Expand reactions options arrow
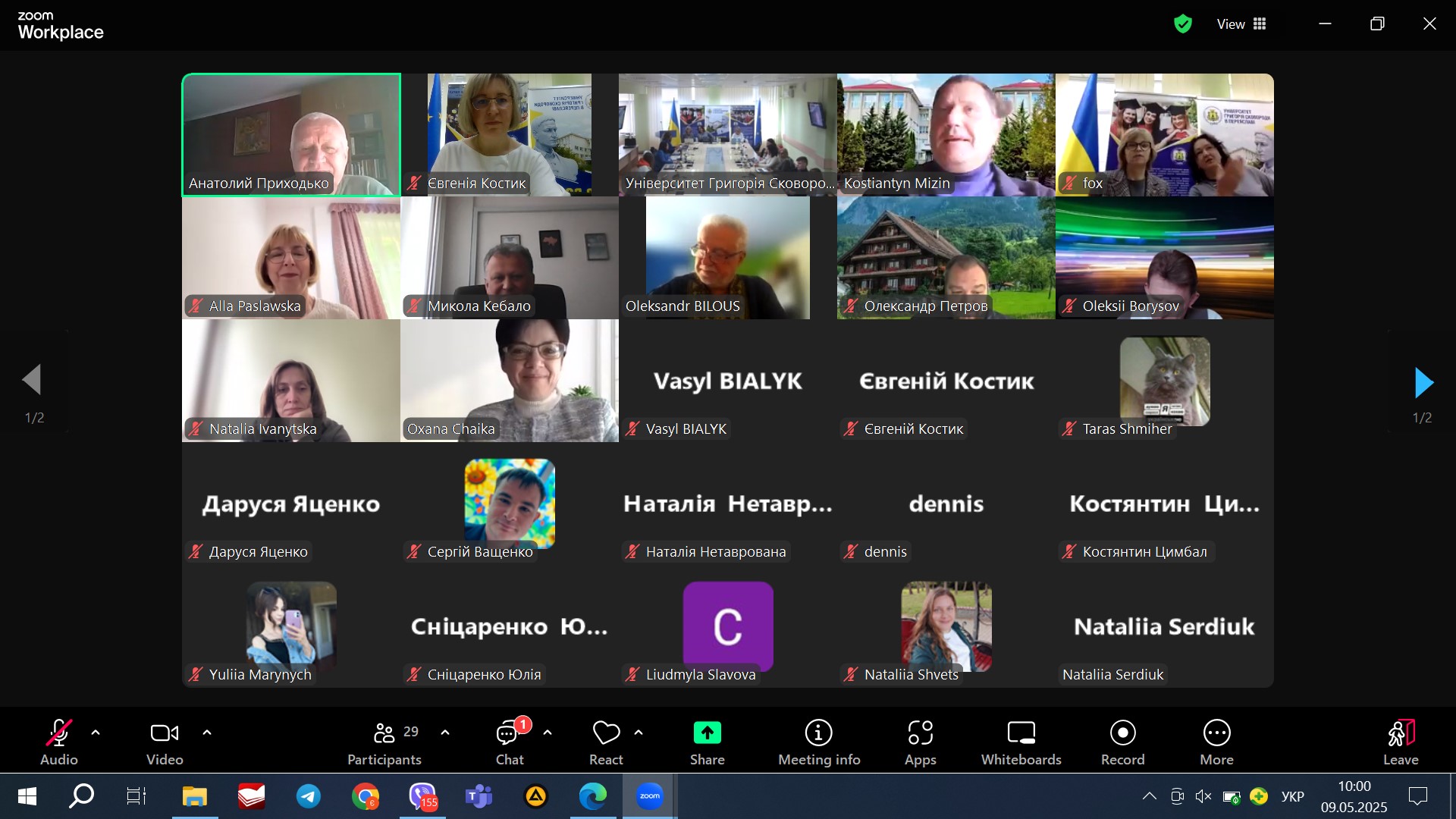 coord(639,733)
